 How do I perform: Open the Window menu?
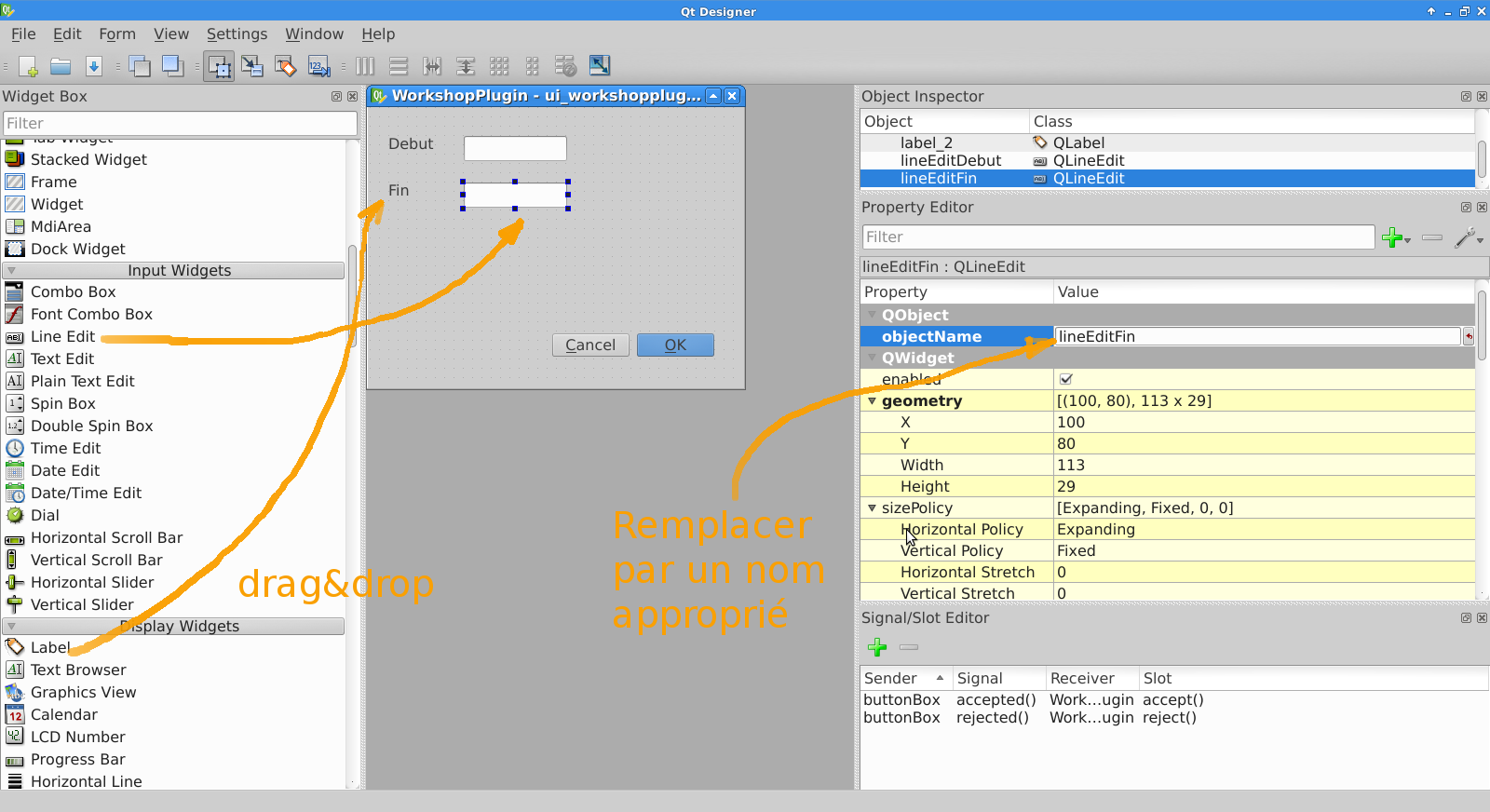tap(314, 34)
